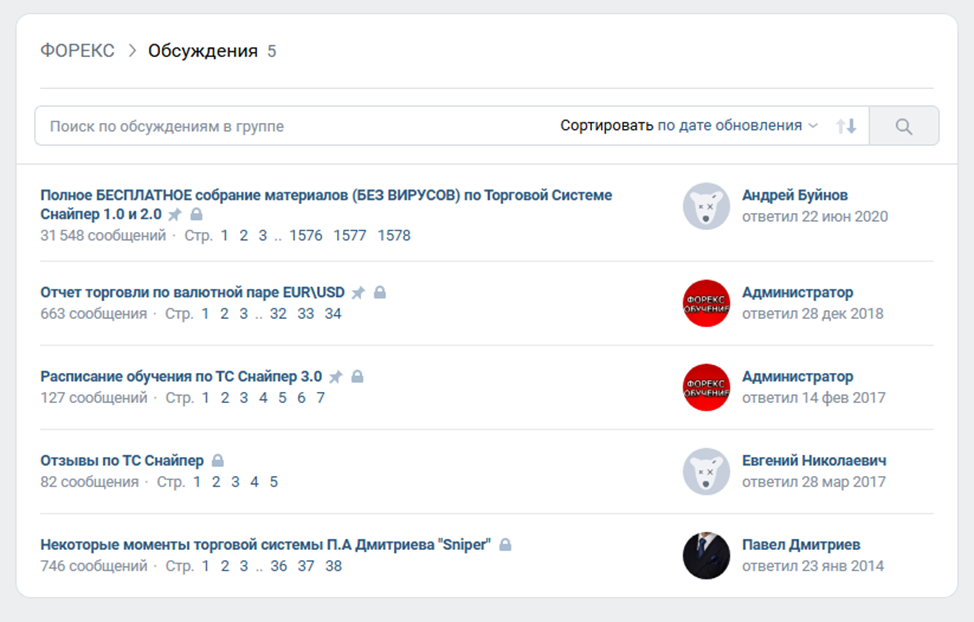Go to page 38 of the Sniper topic
This screenshot has height=622, width=974.
click(334, 566)
